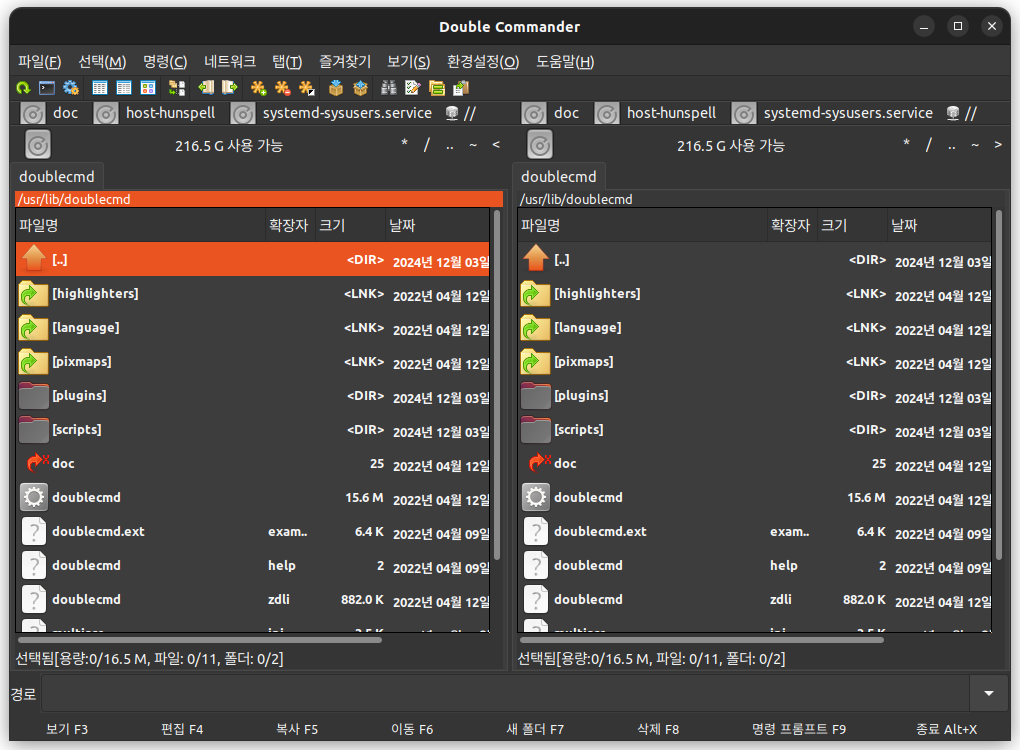This screenshot has width=1020, height=750.
Task: Click select group icon with green plus
Action: [258, 88]
